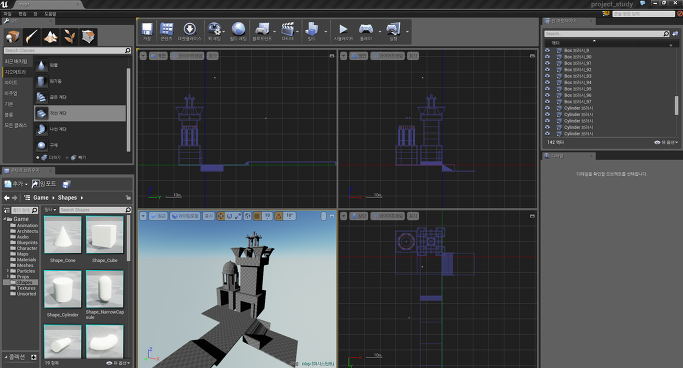Select the Shape_Cube thumbnail
This screenshot has height=368, width=683.
click(105, 235)
